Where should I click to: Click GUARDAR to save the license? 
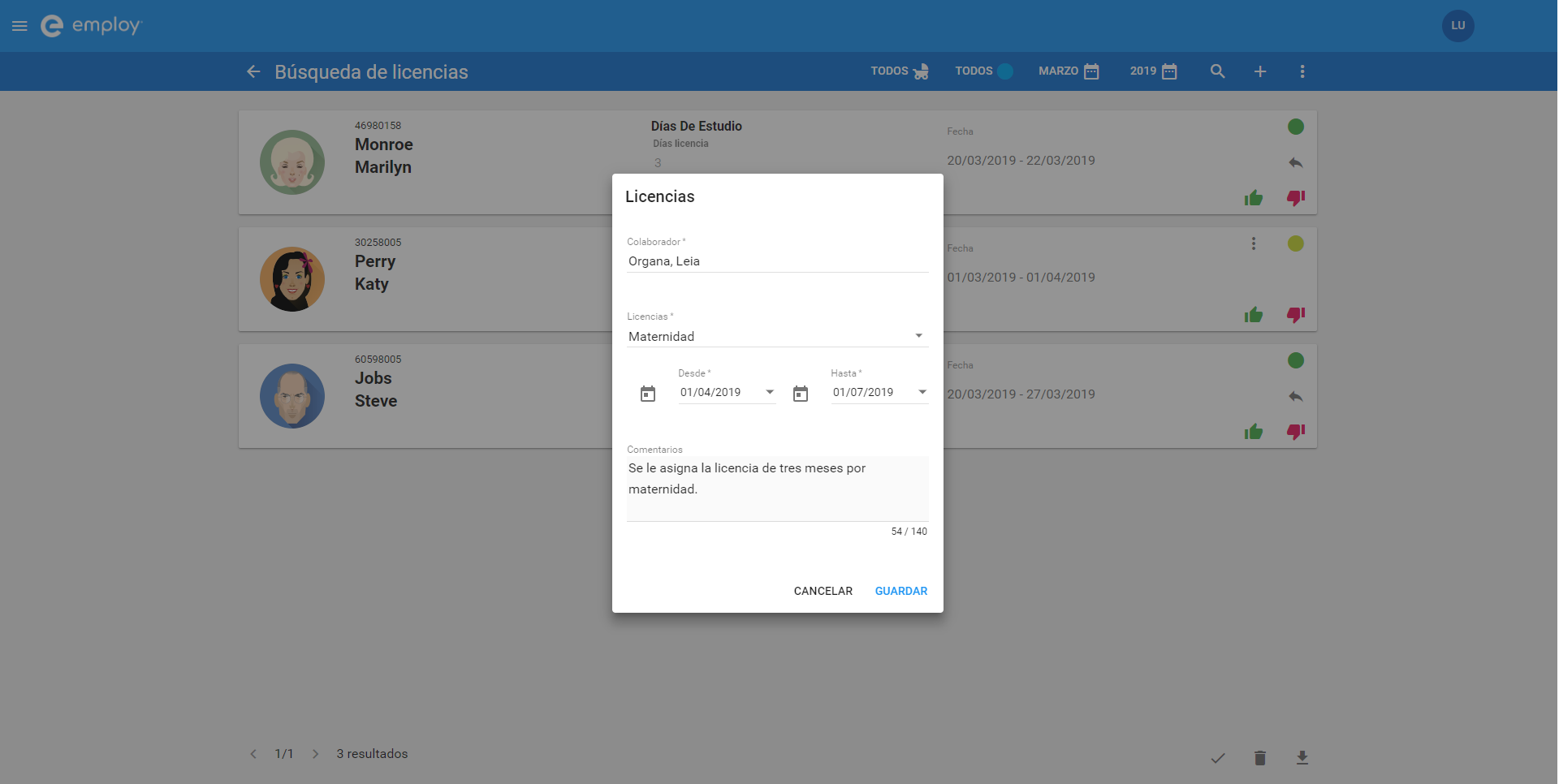pos(901,591)
